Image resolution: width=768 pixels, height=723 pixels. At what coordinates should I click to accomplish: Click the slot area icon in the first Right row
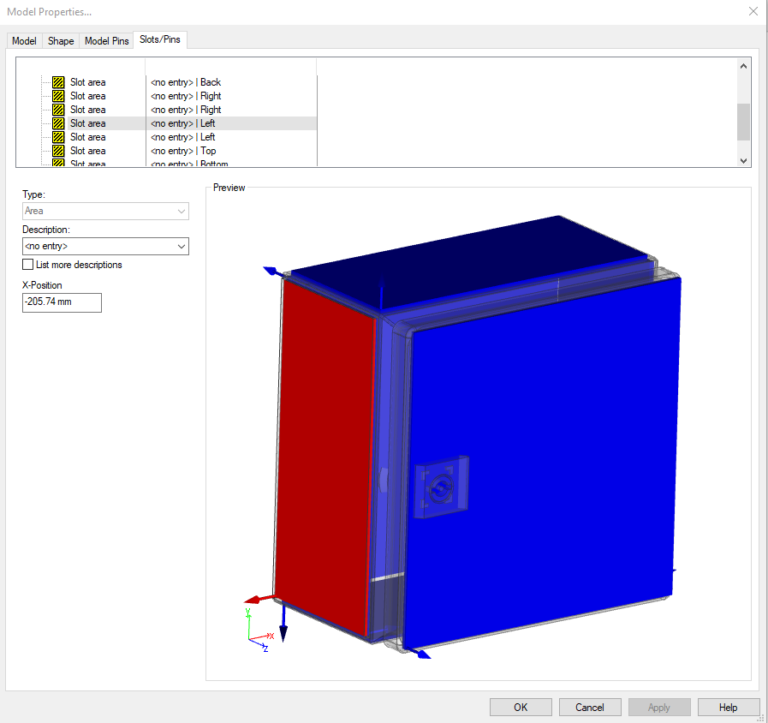59,96
